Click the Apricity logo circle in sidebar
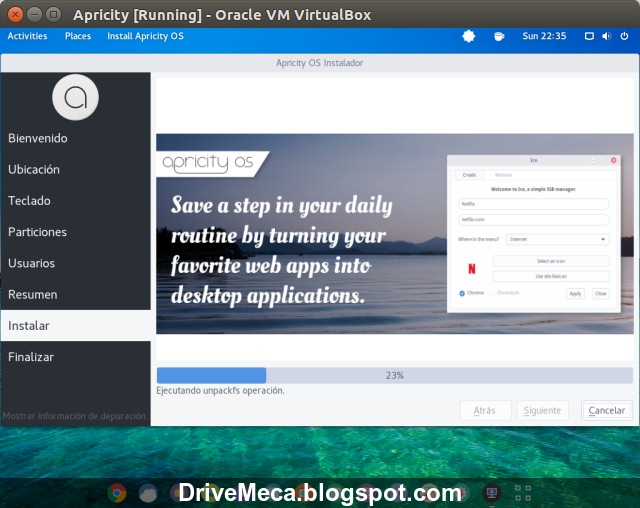640x508 pixels. click(x=76, y=97)
